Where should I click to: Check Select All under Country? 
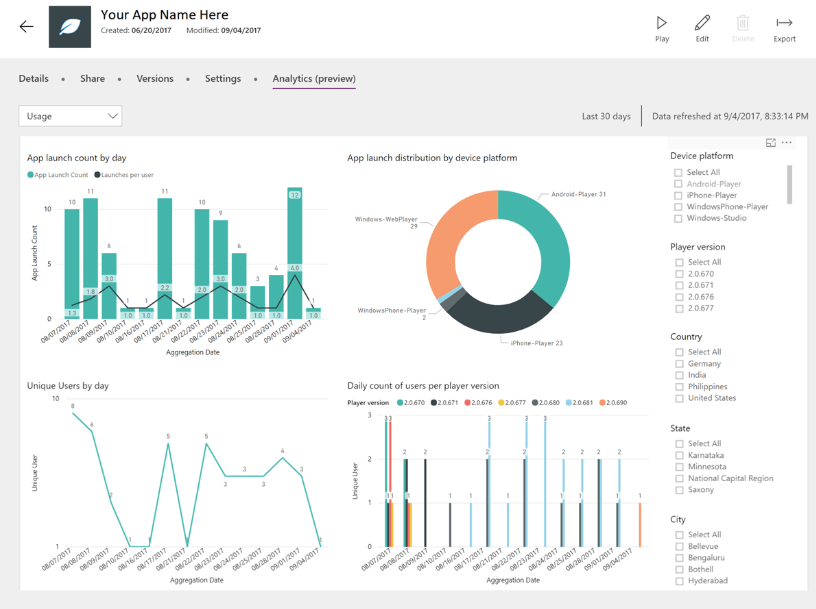click(x=679, y=352)
